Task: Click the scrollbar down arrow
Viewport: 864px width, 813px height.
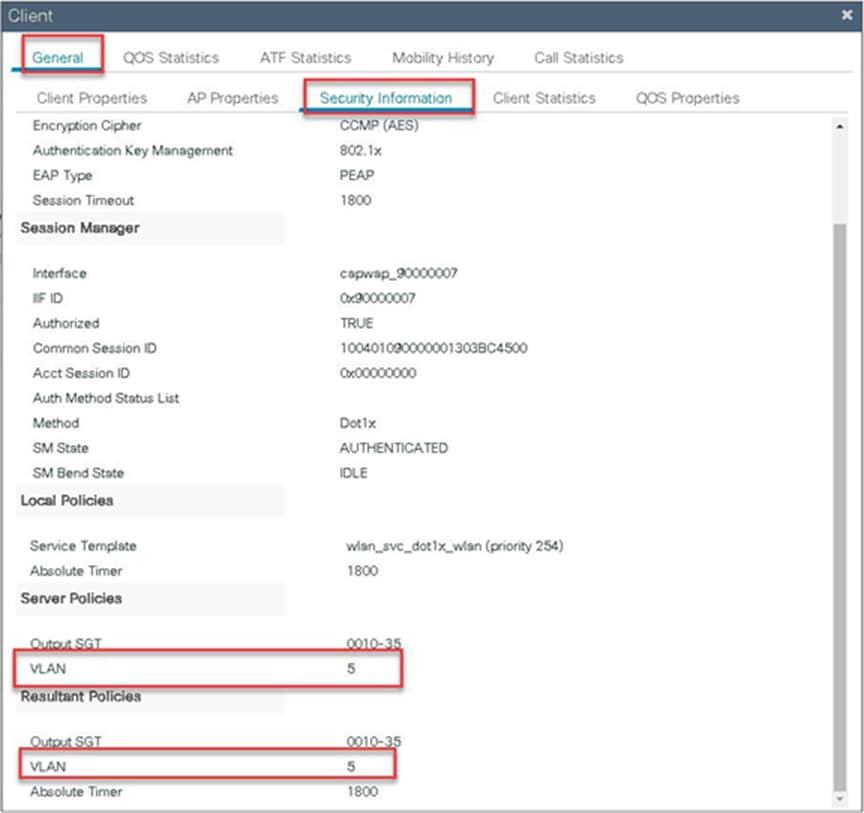Action: pos(839,798)
